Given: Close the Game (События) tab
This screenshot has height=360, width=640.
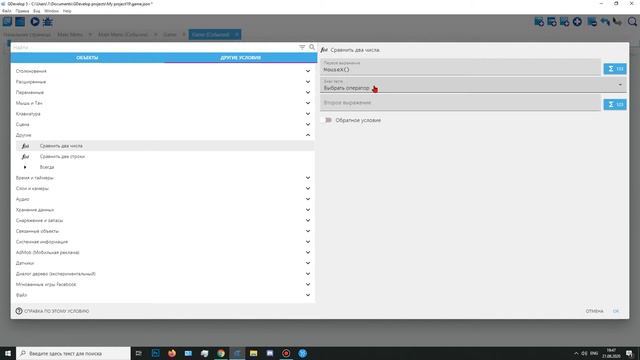Looking at the screenshot, I should [236, 35].
